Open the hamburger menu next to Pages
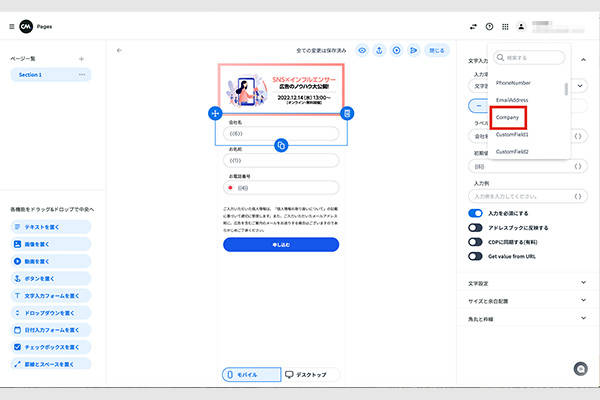This screenshot has height=400, width=600. click(12, 26)
